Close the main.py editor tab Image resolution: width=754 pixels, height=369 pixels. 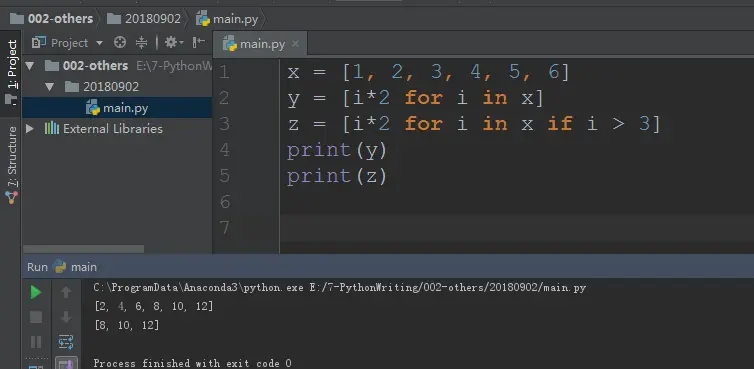(x=295, y=44)
